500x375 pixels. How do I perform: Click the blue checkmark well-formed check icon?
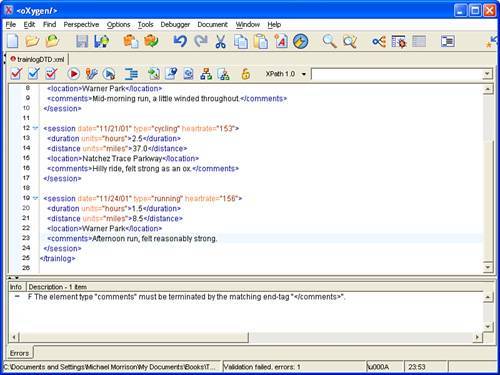[33, 73]
